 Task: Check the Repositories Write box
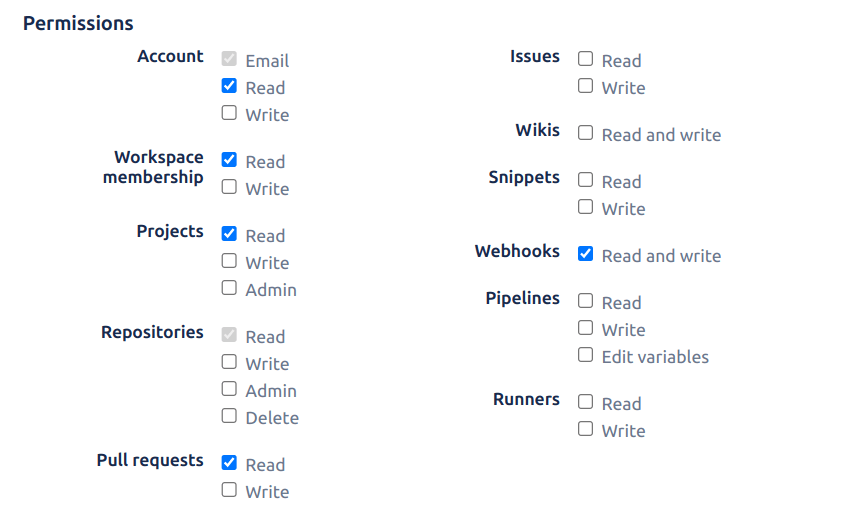click(x=229, y=363)
